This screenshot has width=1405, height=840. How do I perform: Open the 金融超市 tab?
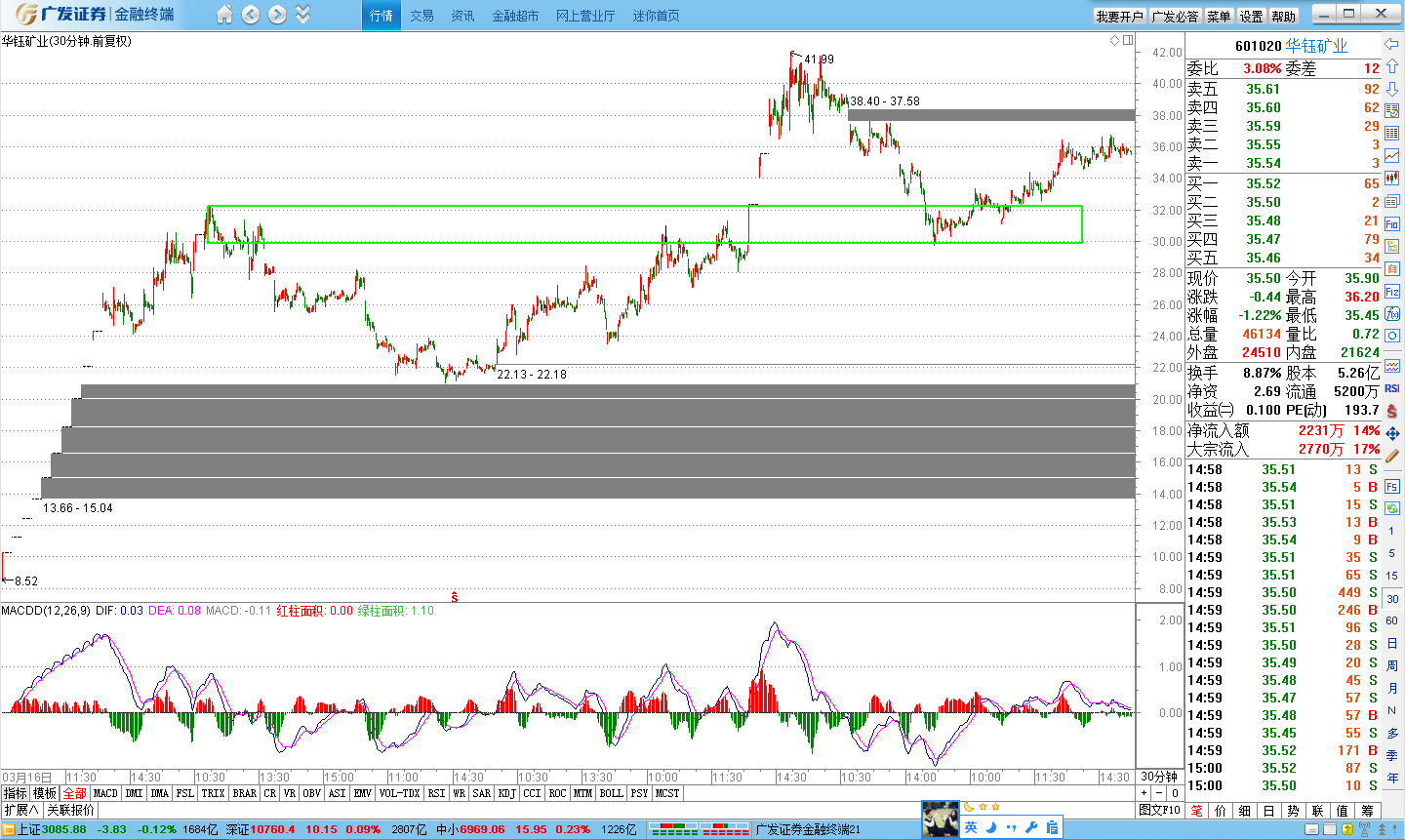515,16
